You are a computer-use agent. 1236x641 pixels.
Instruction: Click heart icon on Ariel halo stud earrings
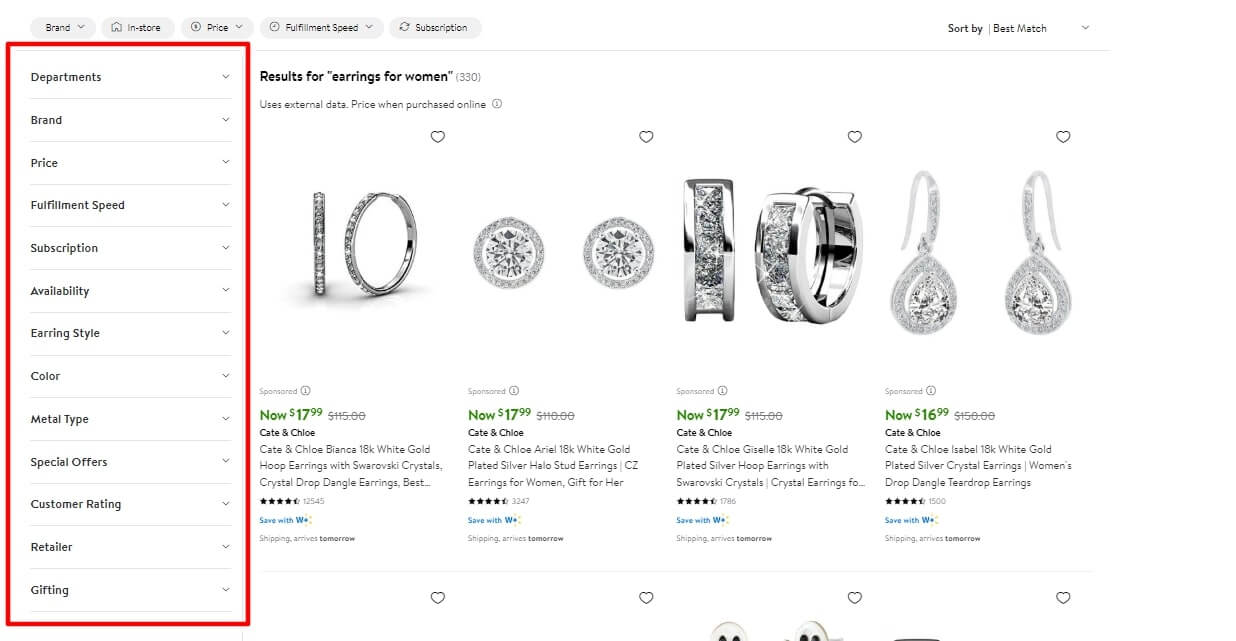646,137
